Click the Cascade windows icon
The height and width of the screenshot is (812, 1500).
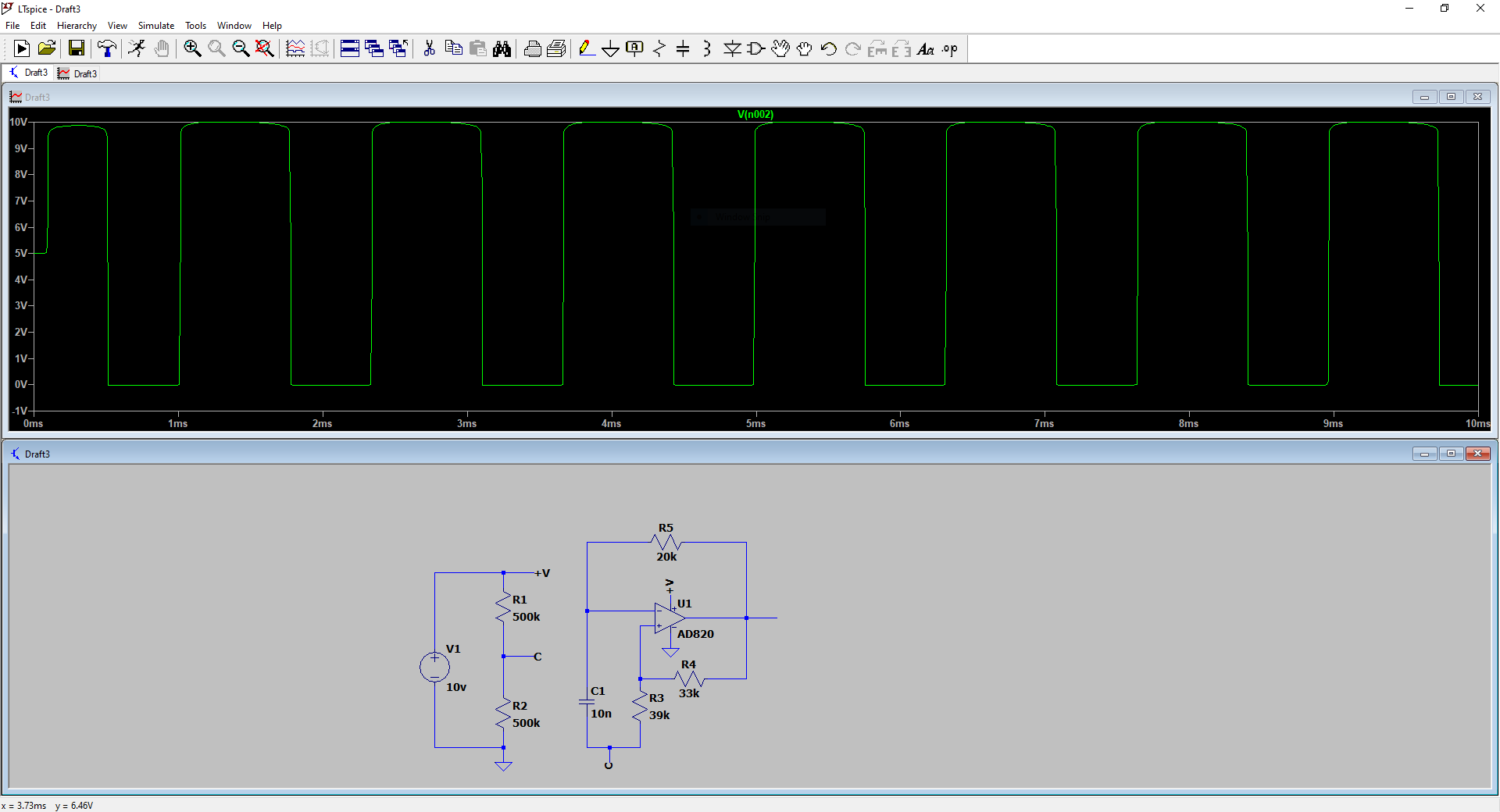click(374, 49)
